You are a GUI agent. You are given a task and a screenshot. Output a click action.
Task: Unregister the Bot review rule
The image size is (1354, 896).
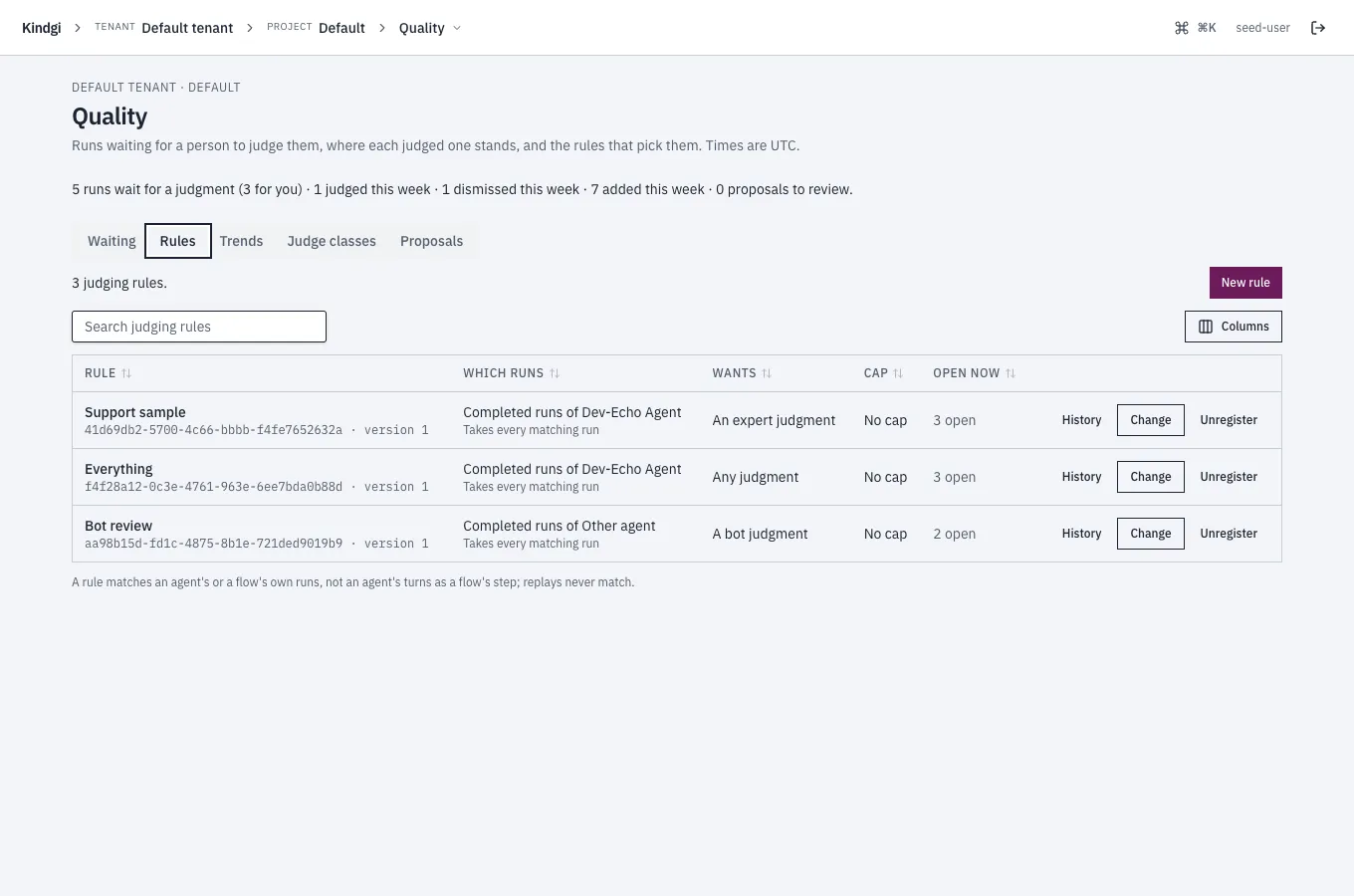1229,534
